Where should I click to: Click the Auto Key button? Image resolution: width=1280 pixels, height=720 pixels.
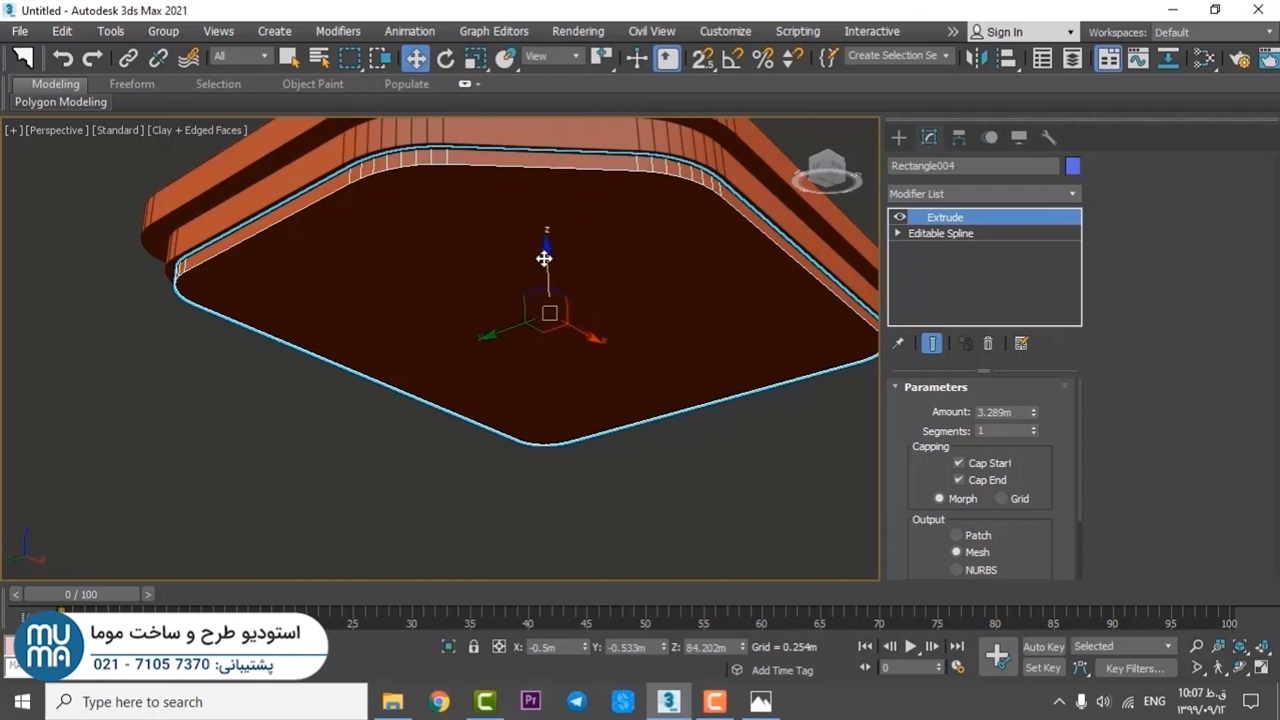pyautogui.click(x=1043, y=647)
